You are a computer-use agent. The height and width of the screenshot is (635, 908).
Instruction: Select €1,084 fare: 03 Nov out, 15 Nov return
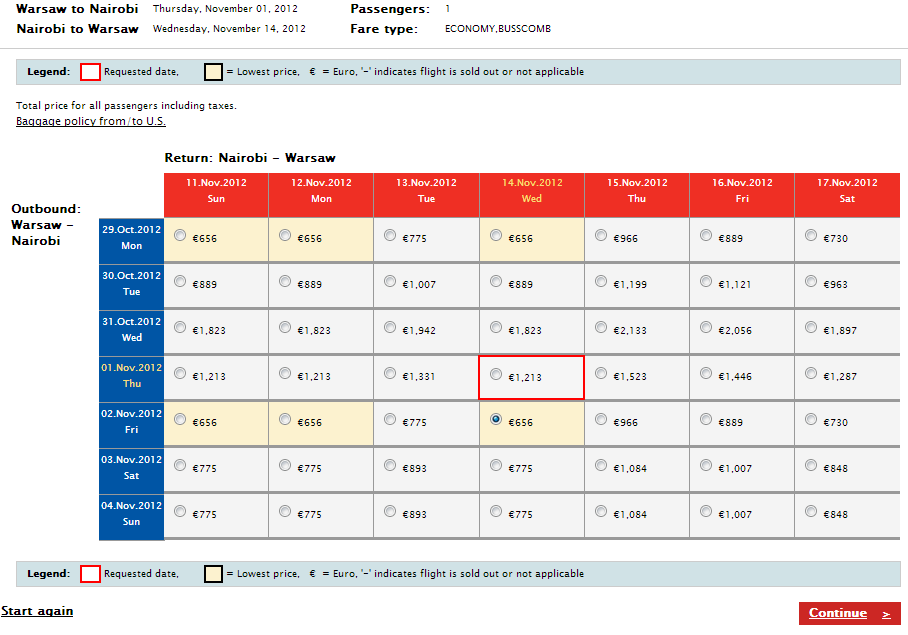tap(601, 465)
